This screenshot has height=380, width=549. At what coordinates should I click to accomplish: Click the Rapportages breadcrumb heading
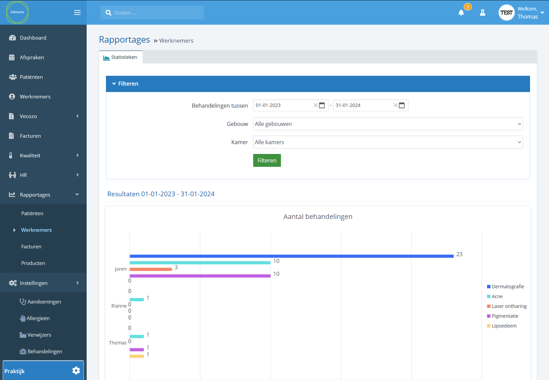124,40
